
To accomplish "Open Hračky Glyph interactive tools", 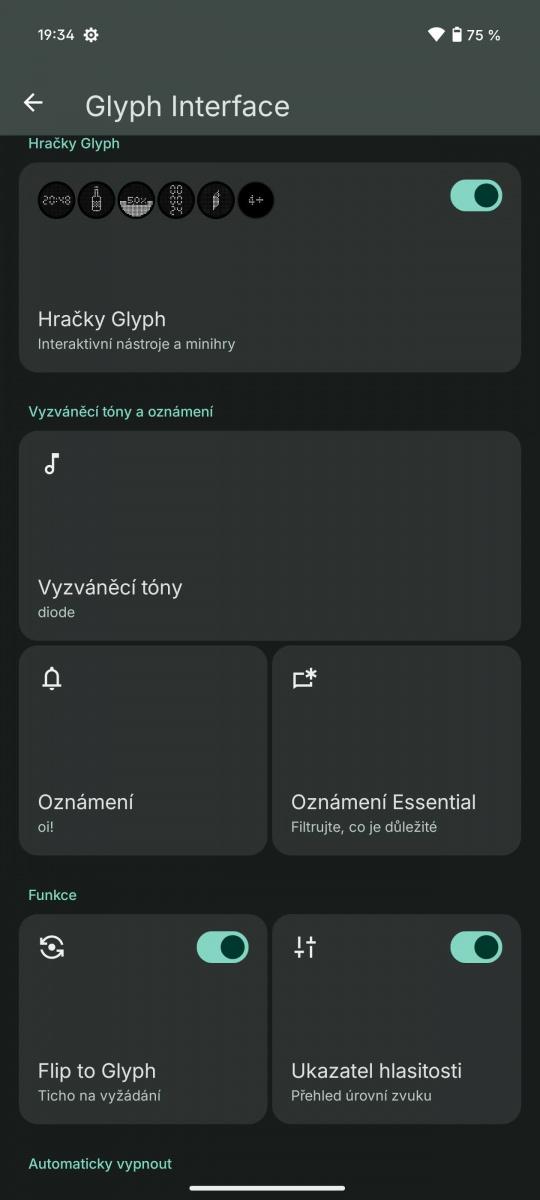I will (270, 267).
